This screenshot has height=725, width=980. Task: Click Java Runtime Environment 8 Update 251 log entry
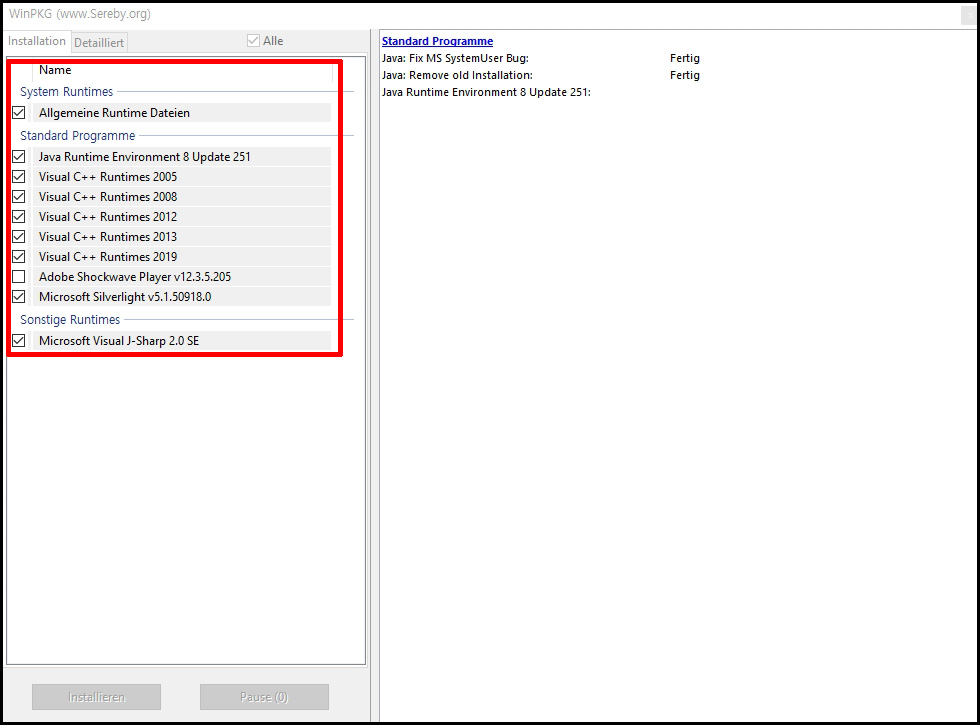click(486, 92)
